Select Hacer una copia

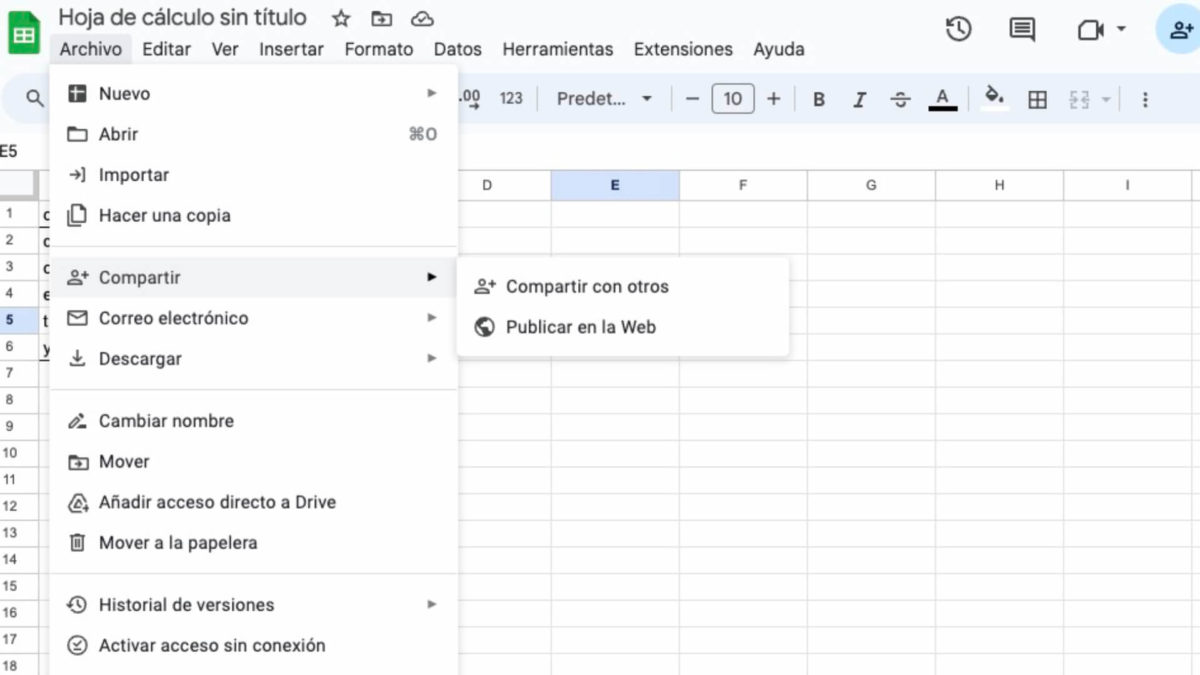pyautogui.click(x=254, y=215)
